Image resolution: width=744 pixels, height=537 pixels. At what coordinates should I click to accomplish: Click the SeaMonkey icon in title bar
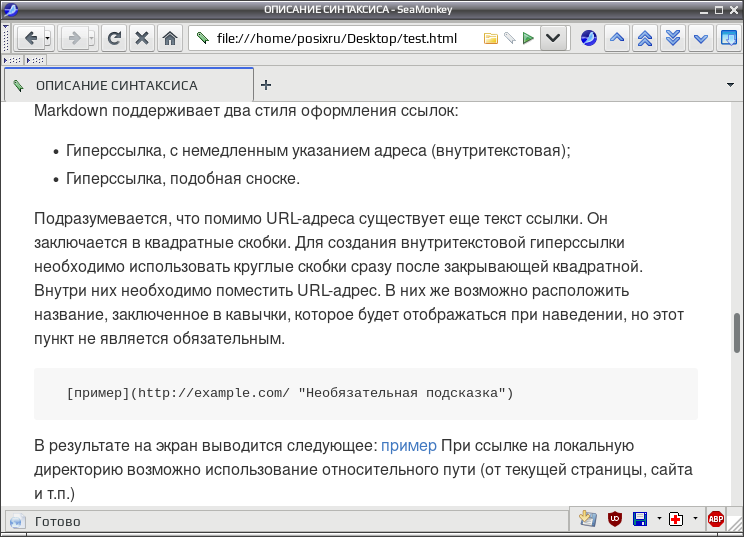(x=10, y=9)
